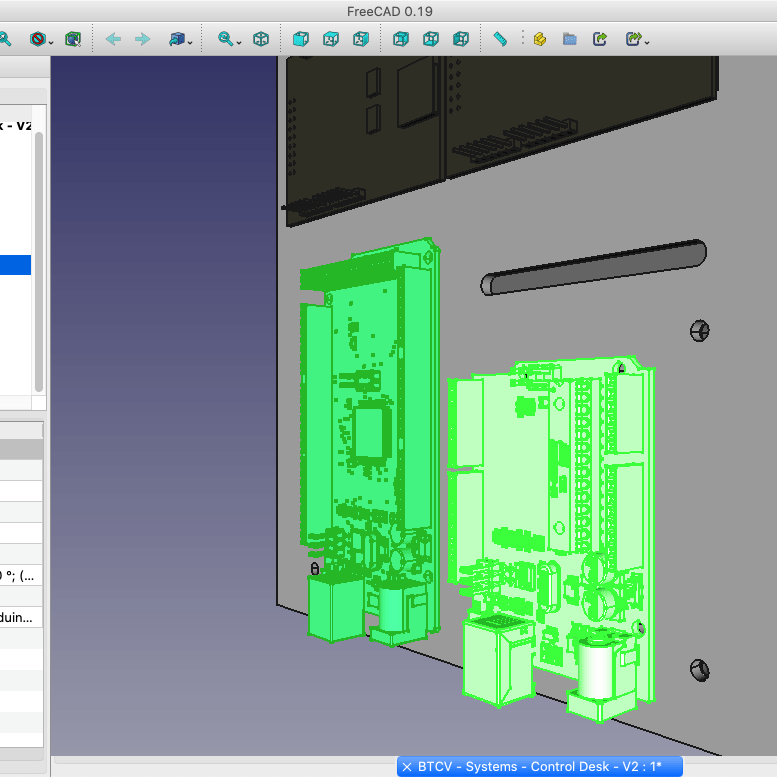Set the view to top
Screen dimensions: 777x777
pos(331,39)
